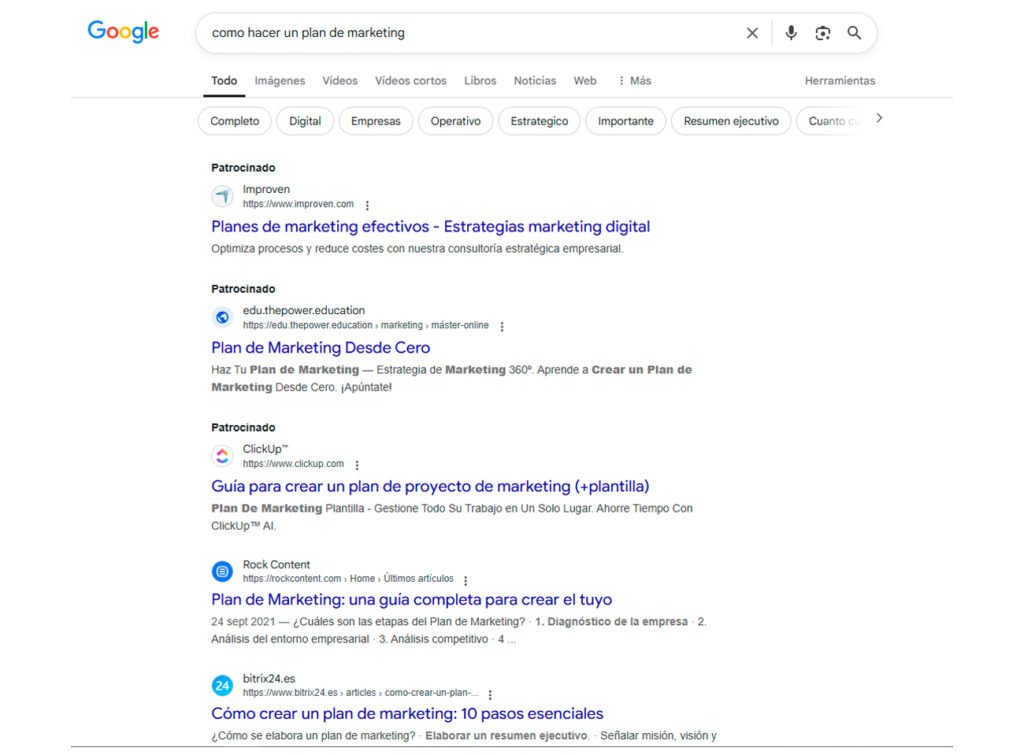Open the Libros tab
The image size is (1024, 755).
480,80
